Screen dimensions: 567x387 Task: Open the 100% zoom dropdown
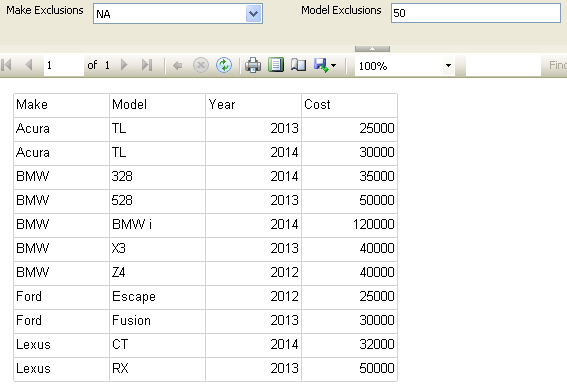448,65
